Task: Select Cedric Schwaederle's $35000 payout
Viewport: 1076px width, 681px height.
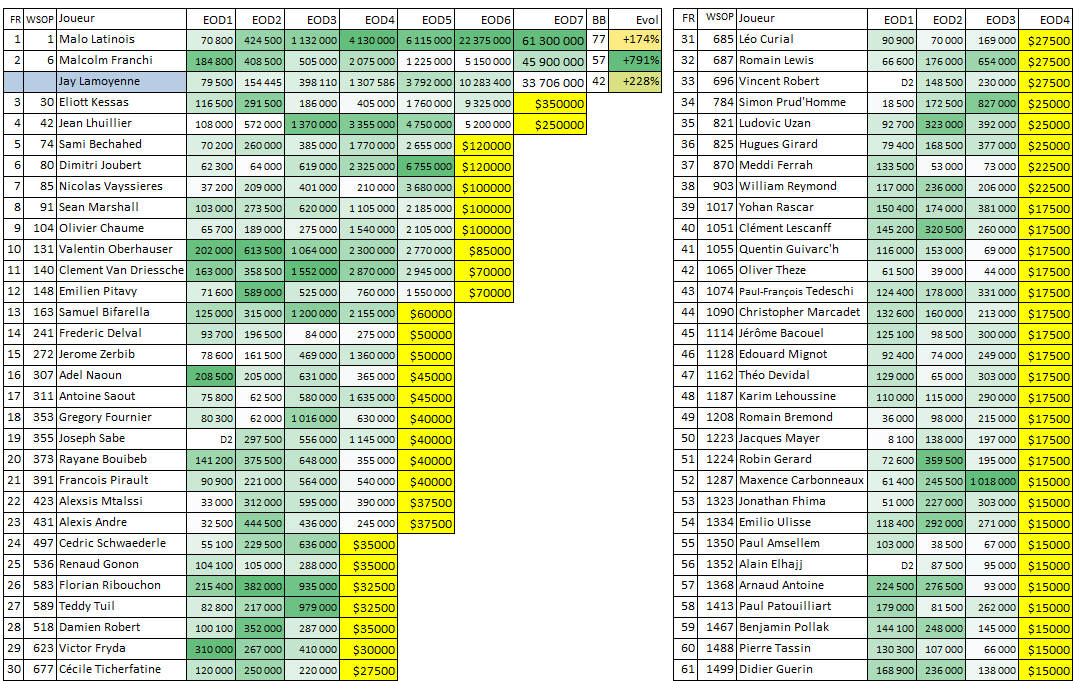Action: point(369,544)
